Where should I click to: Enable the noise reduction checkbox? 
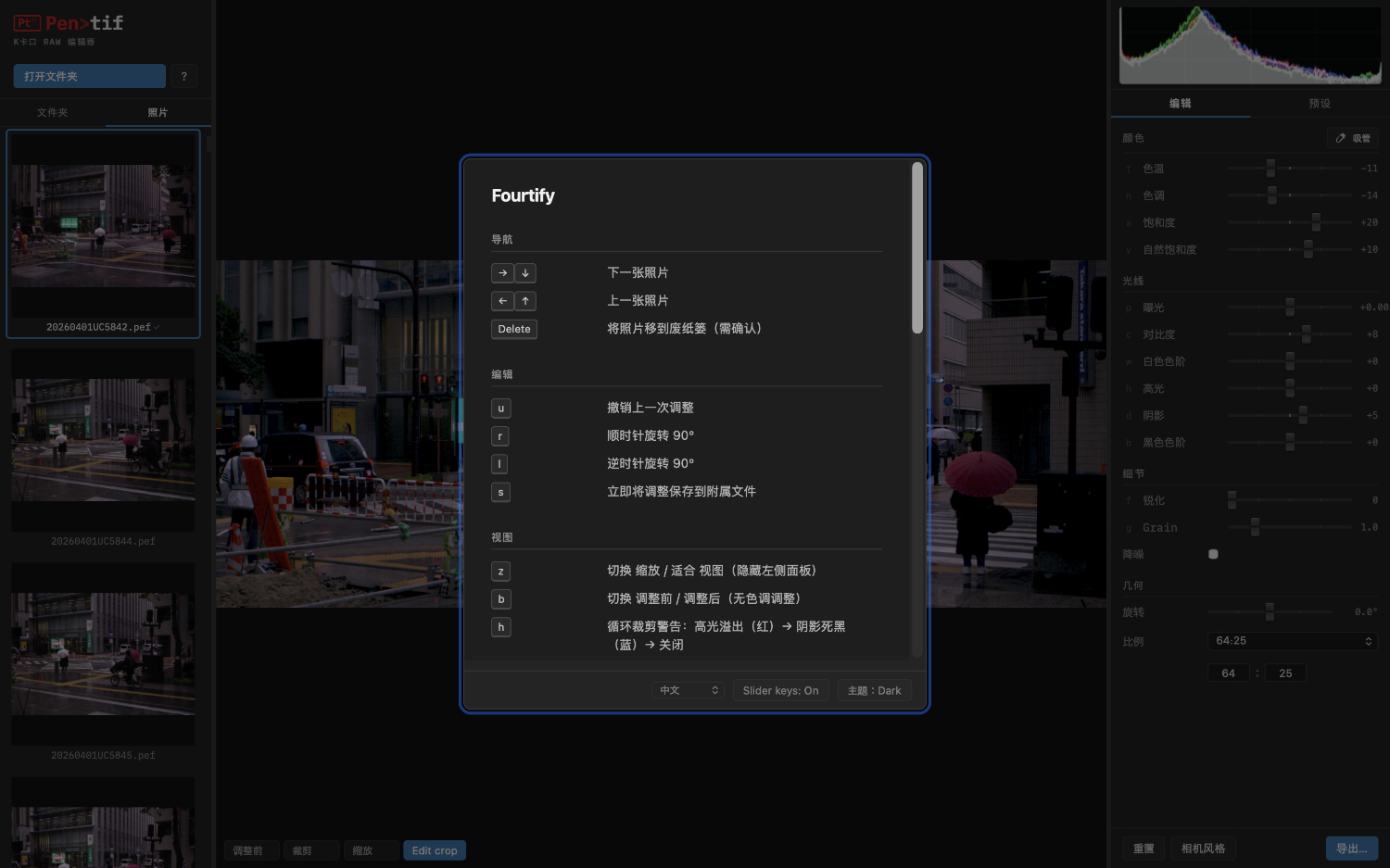coord(1213,554)
